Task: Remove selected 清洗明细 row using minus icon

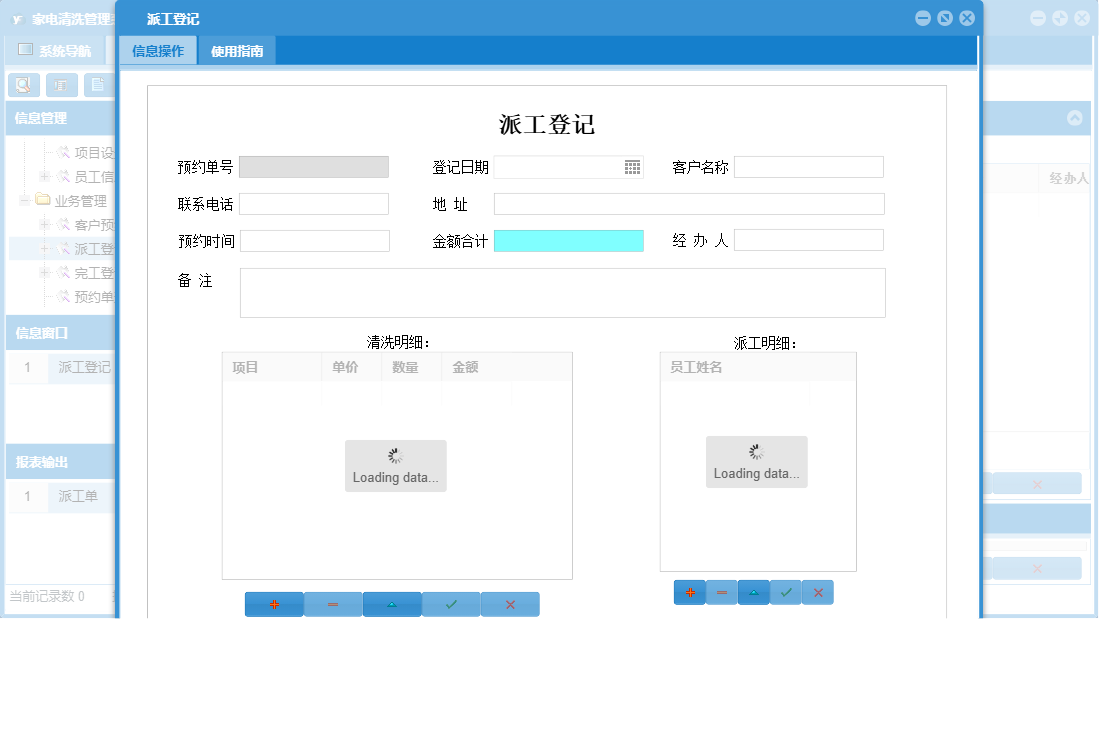Action: point(333,604)
